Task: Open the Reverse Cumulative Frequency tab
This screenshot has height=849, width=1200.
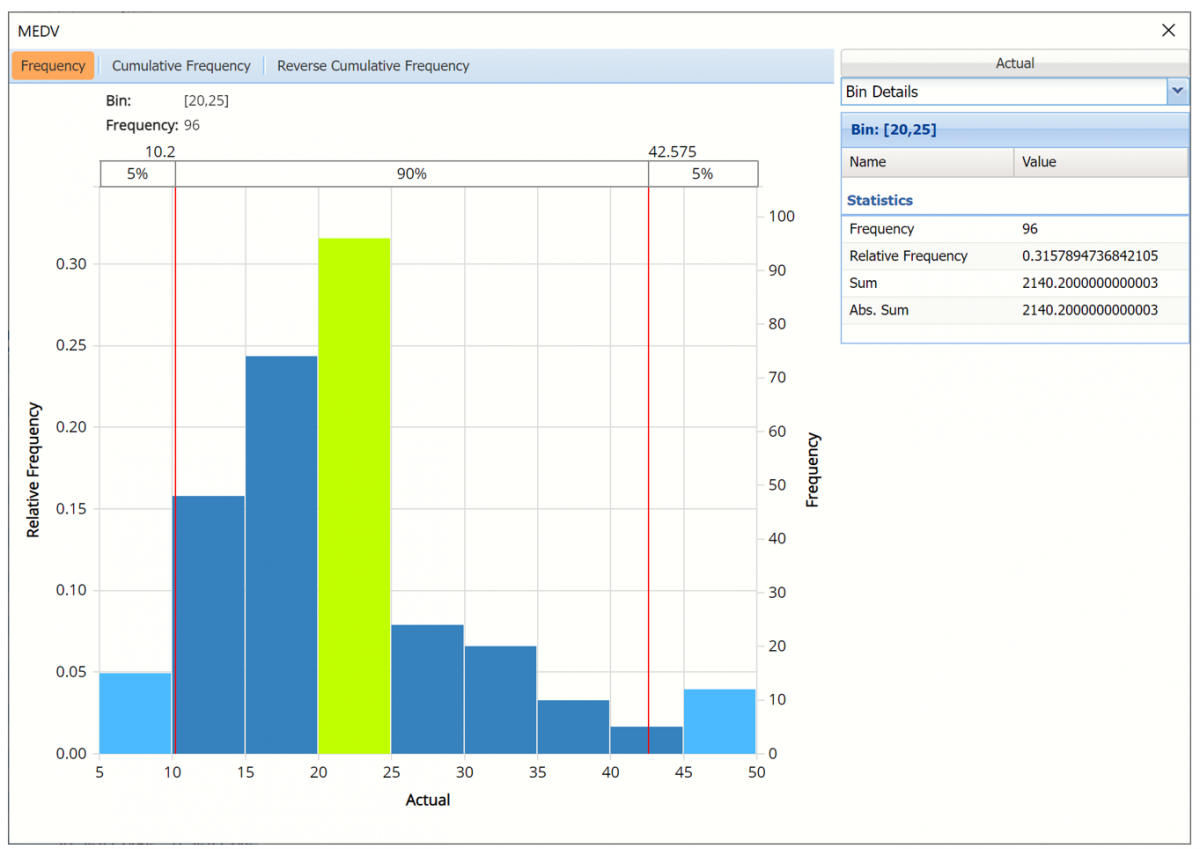Action: tap(373, 66)
